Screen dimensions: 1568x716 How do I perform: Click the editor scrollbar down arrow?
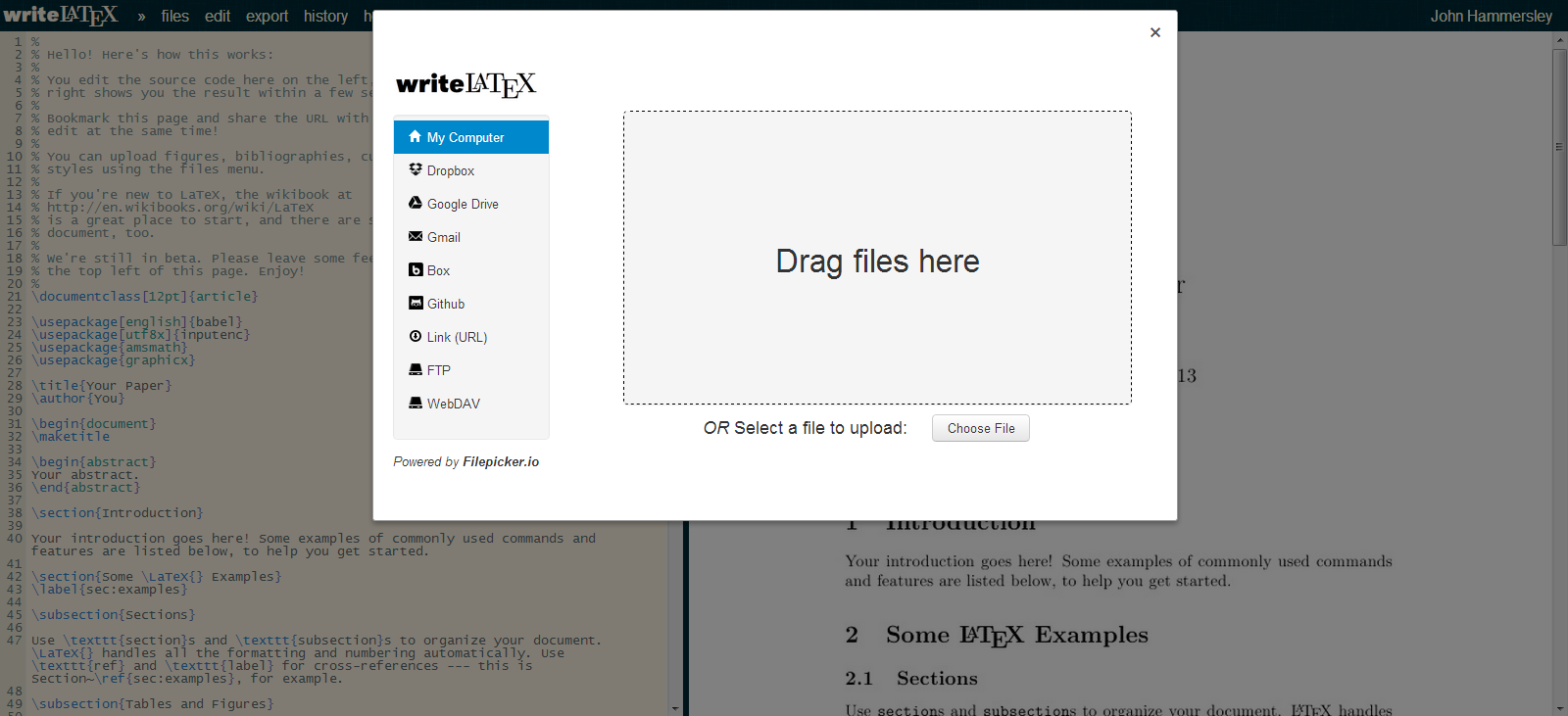click(x=675, y=708)
